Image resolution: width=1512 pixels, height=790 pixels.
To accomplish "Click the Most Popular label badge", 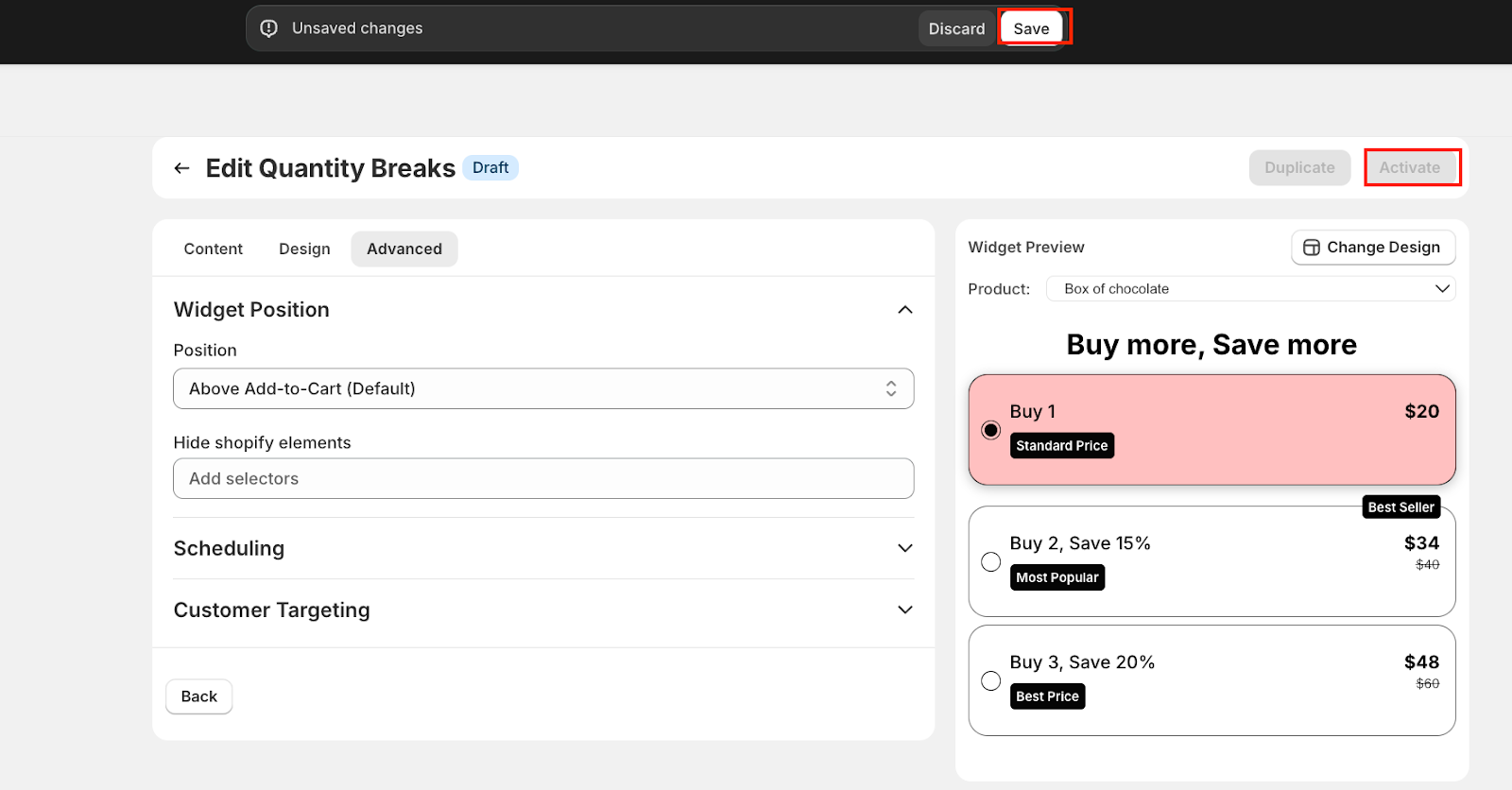I will coord(1057,577).
